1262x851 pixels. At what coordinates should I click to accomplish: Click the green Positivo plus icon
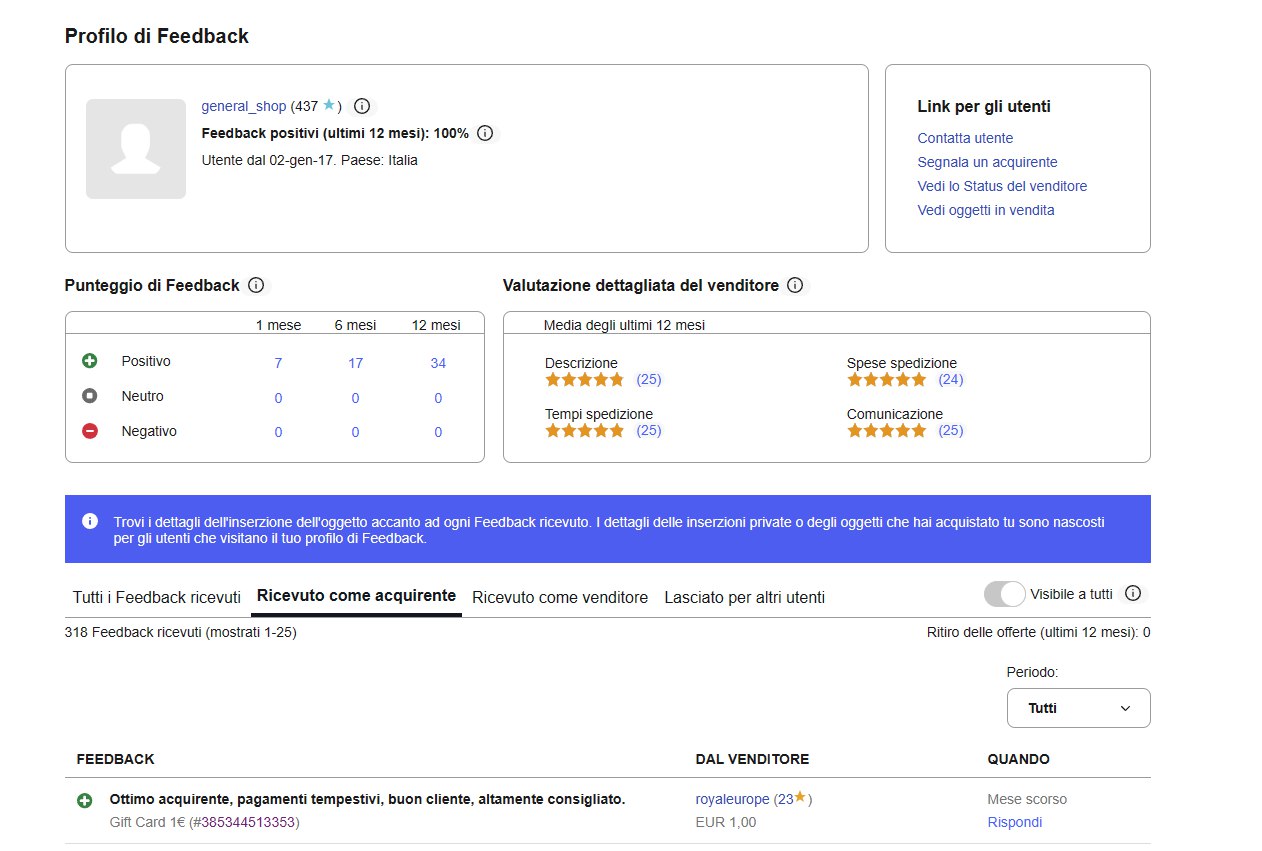click(90, 361)
